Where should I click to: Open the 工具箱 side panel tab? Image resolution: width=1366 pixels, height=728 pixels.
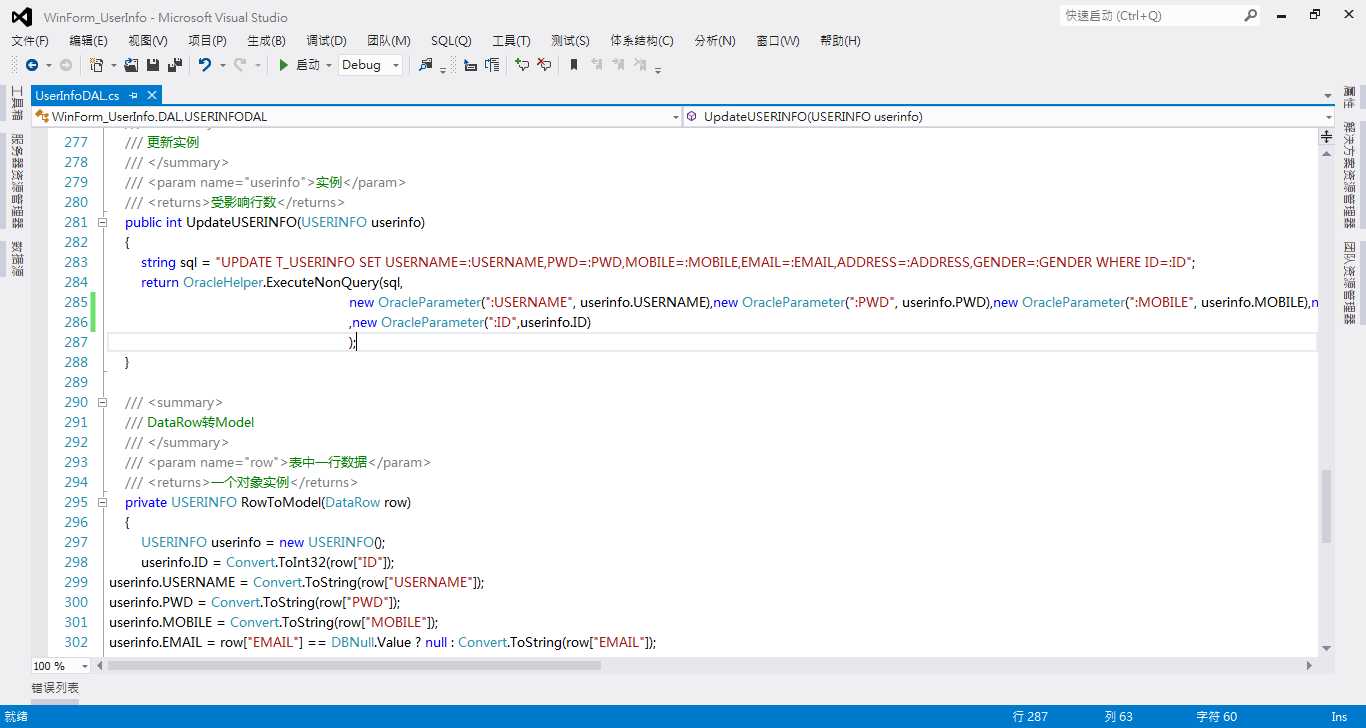tap(17, 104)
